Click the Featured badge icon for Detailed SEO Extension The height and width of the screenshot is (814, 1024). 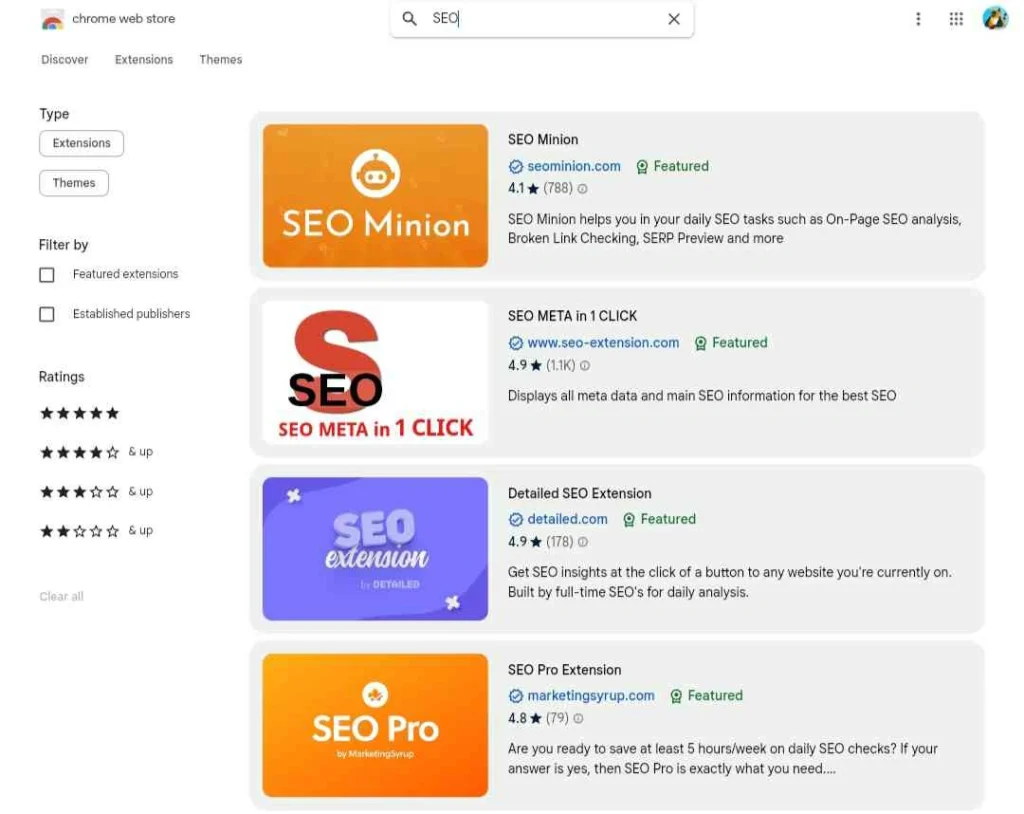629,519
